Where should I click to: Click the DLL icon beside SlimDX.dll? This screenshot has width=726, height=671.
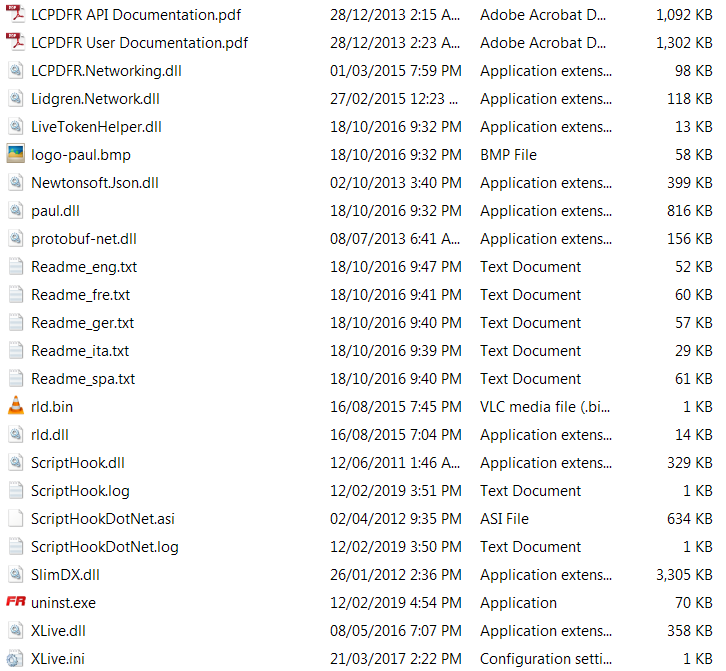(15, 574)
